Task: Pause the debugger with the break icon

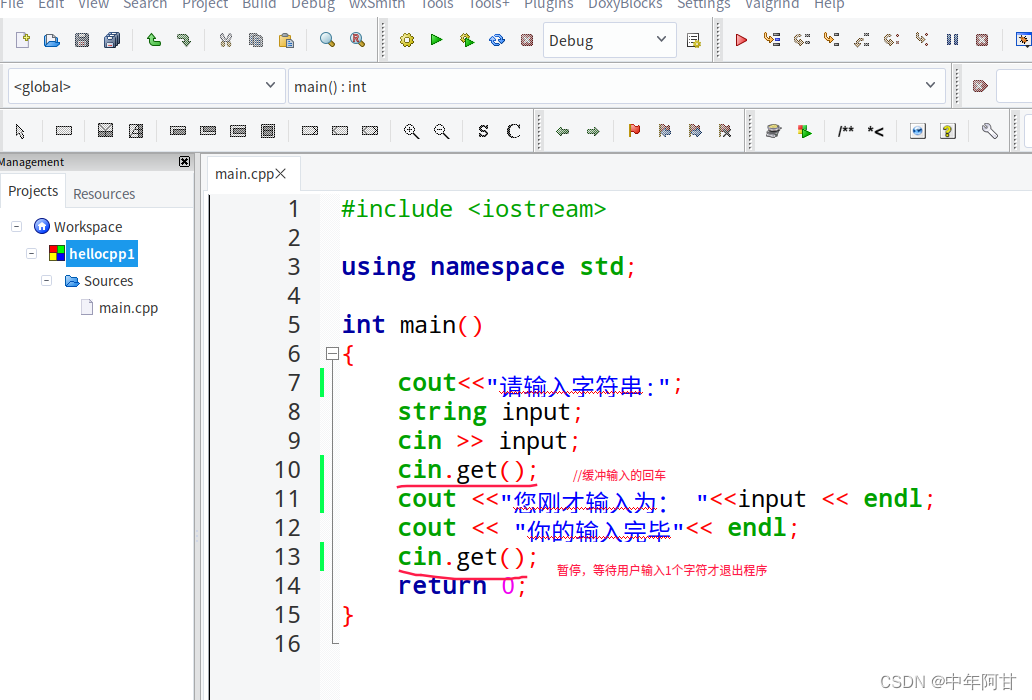Action: point(952,40)
